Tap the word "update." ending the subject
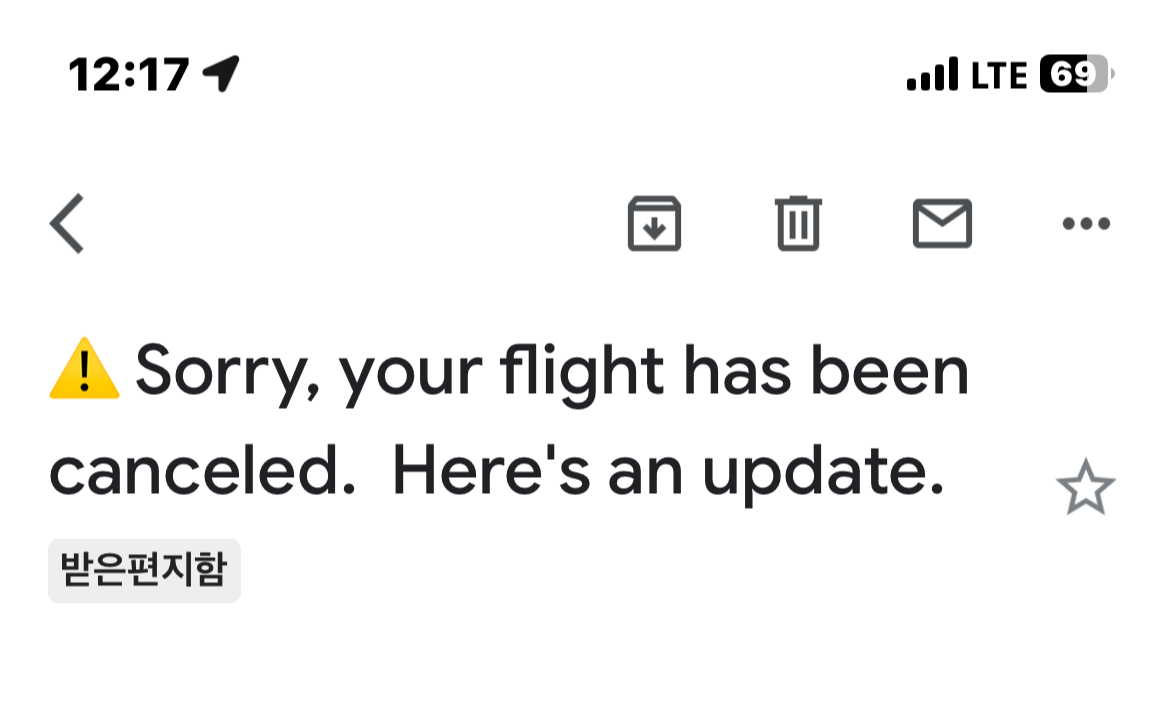 [x=822, y=476]
